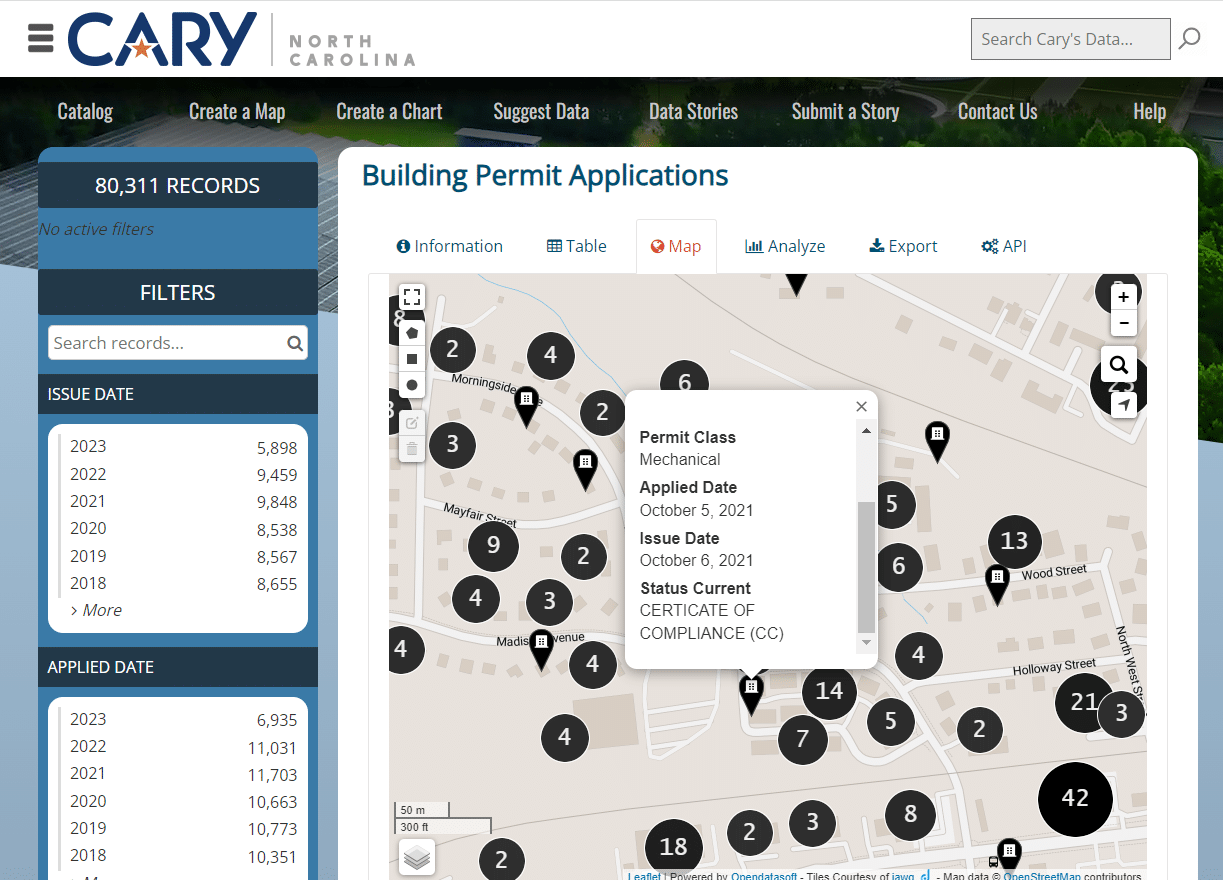Click the Search records input field
Image resolution: width=1223 pixels, height=880 pixels.
tap(166, 343)
